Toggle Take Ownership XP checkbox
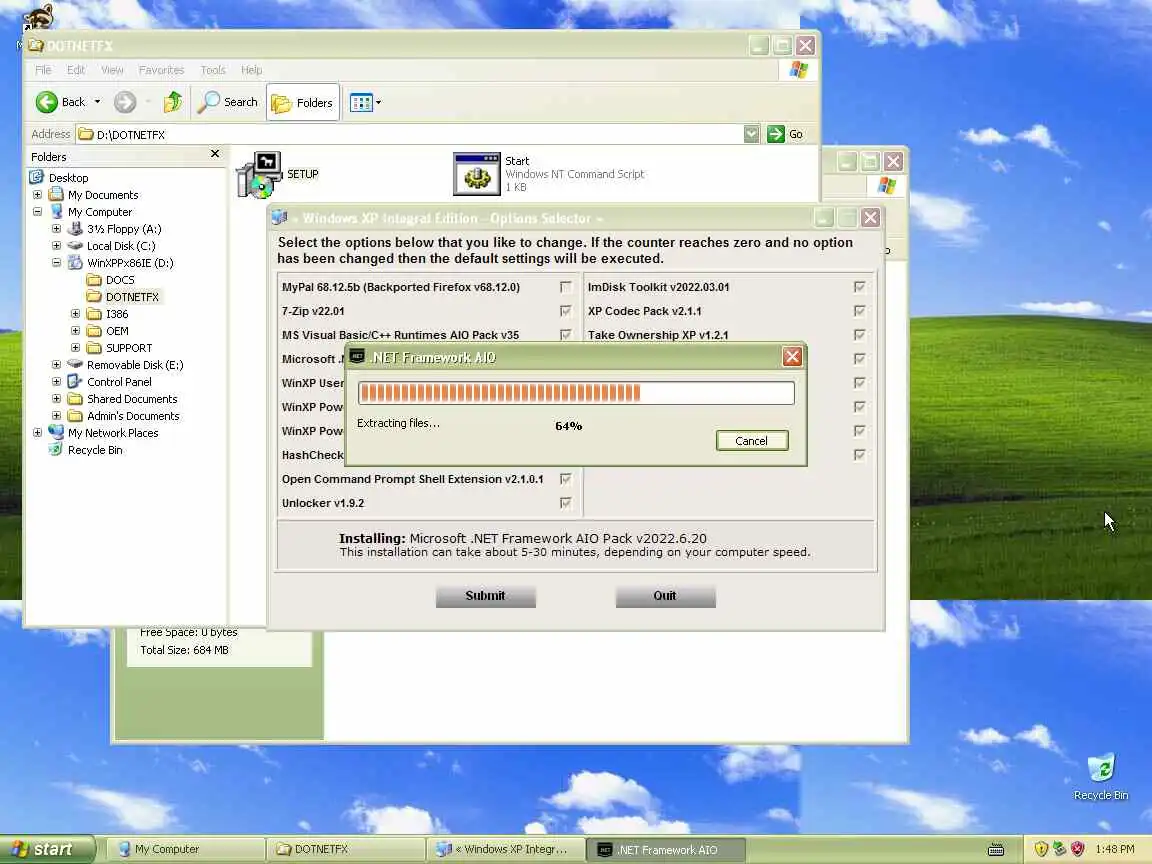1152x864 pixels. [x=860, y=335]
